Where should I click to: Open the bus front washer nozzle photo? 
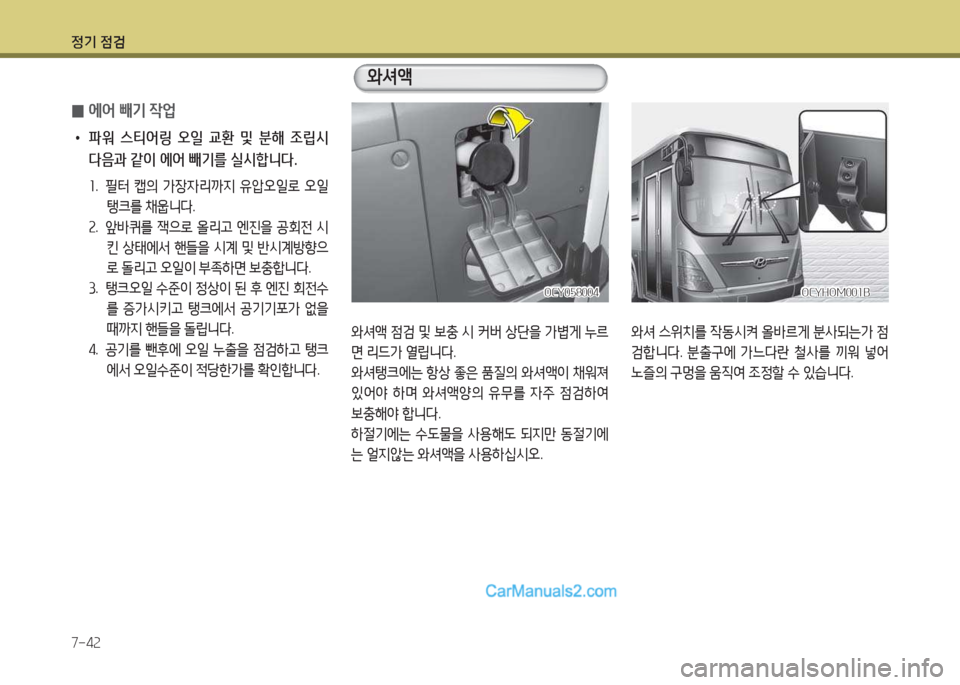[x=760, y=202]
